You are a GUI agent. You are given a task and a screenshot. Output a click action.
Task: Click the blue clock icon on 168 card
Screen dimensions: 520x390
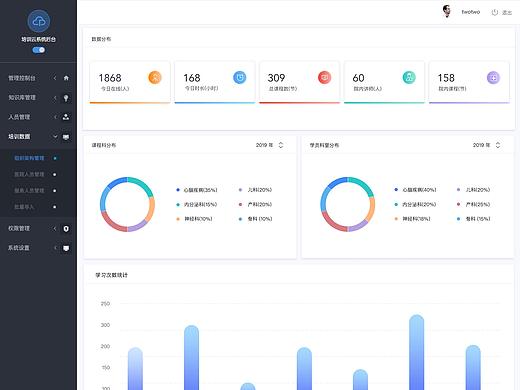point(239,77)
